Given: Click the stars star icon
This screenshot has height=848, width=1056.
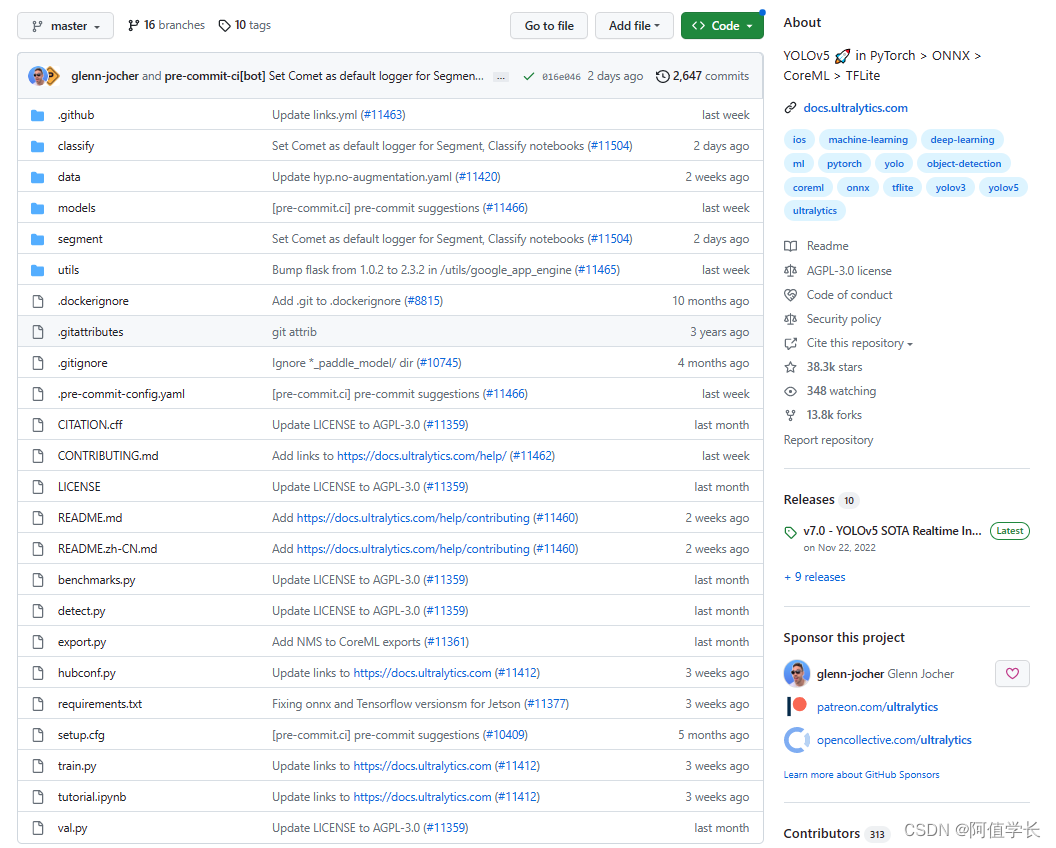Looking at the screenshot, I should (x=791, y=367).
